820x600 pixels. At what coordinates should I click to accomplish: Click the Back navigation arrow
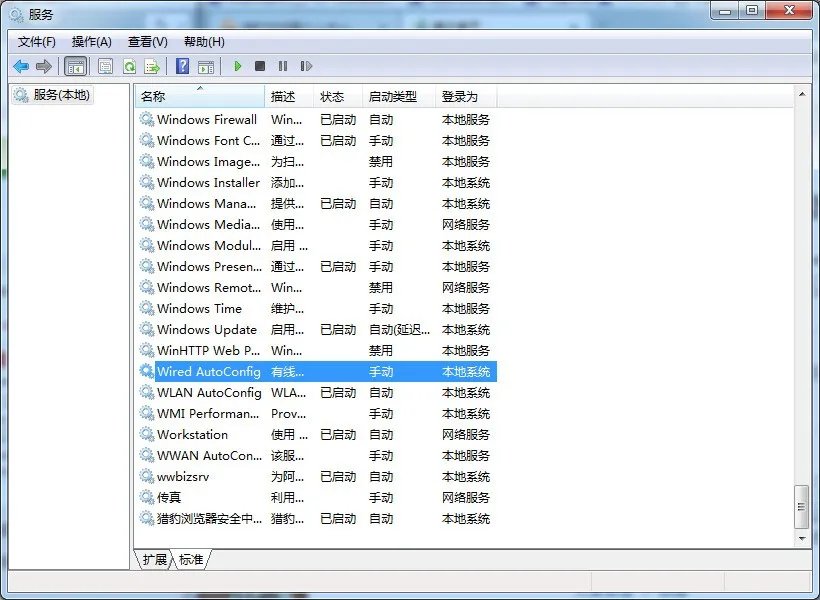[22, 66]
